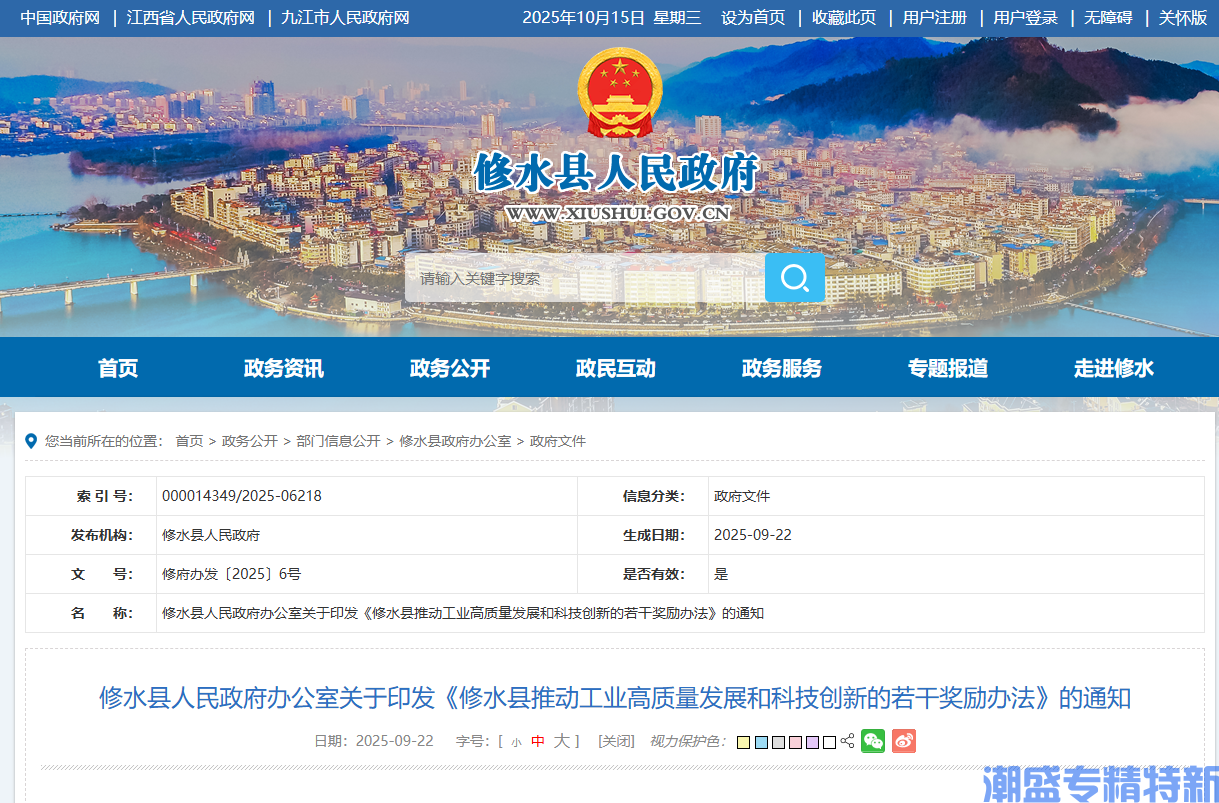Set font size to large (大)

click(562, 741)
